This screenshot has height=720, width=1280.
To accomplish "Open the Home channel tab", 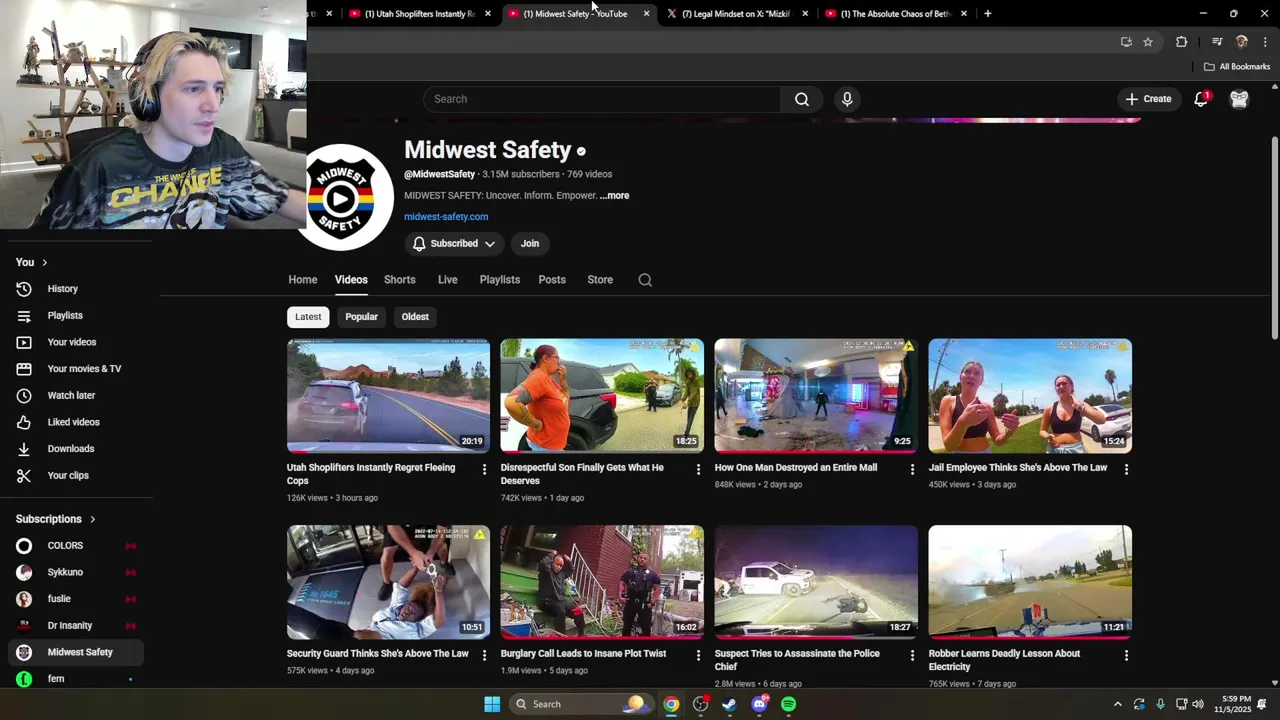I will point(303,280).
